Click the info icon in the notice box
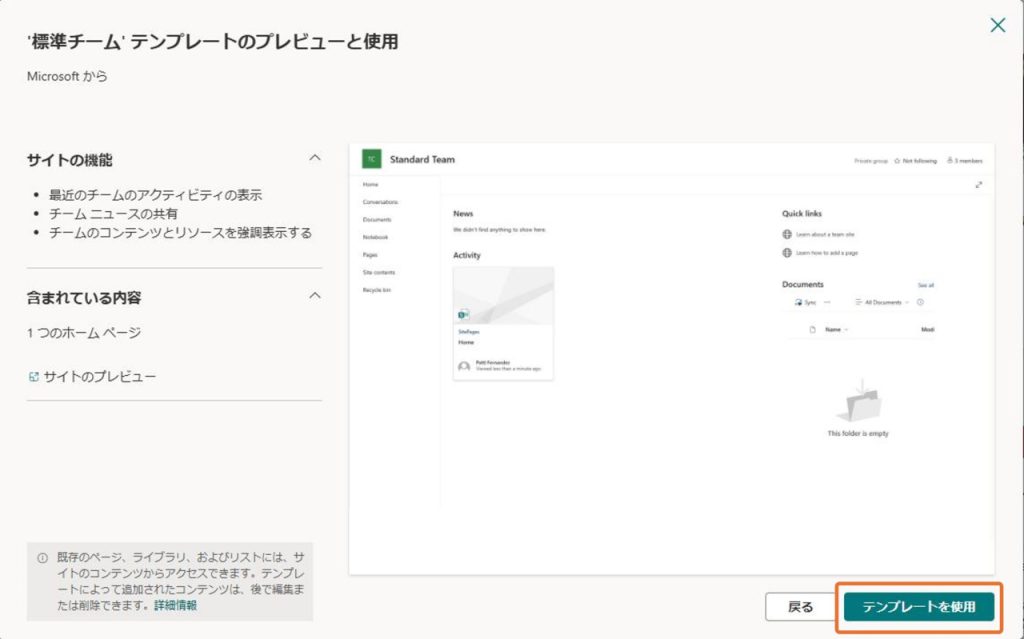The height and width of the screenshot is (639, 1024). (x=42, y=558)
